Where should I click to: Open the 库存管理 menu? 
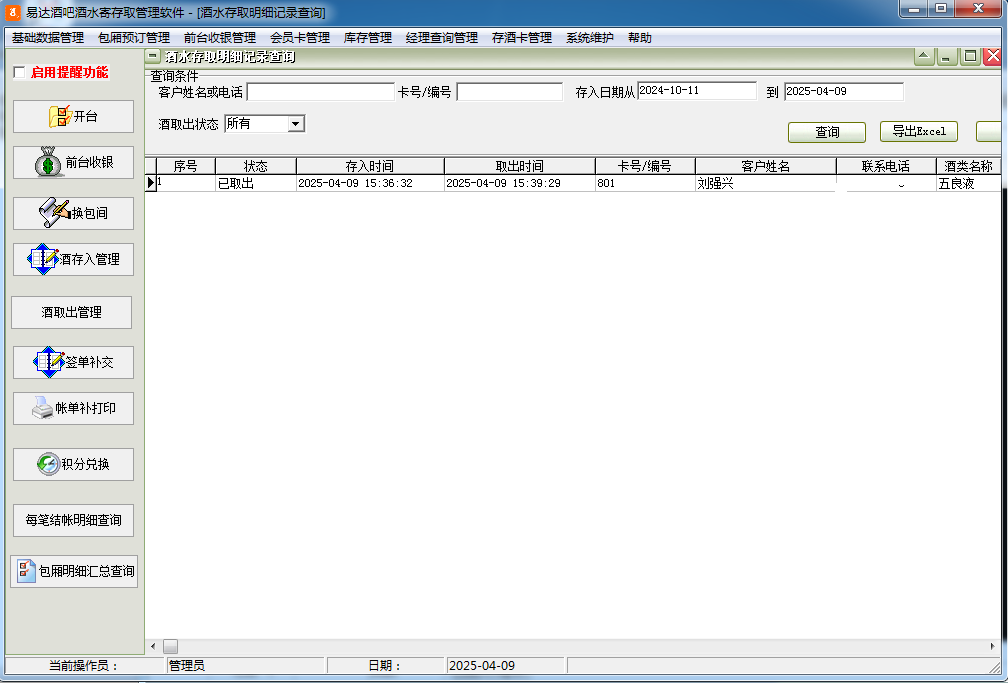click(367, 38)
